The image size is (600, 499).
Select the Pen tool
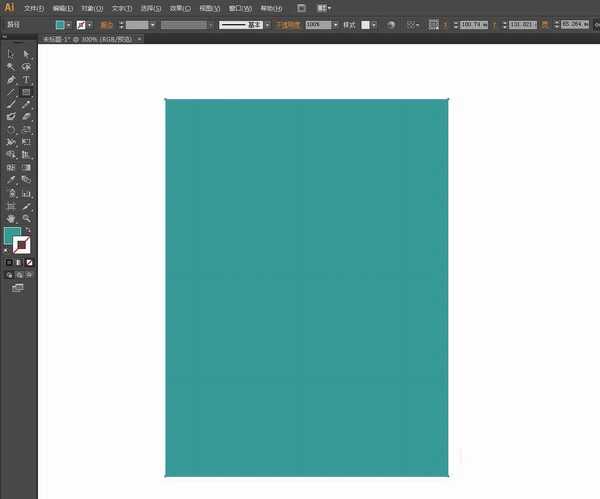pos(11,80)
